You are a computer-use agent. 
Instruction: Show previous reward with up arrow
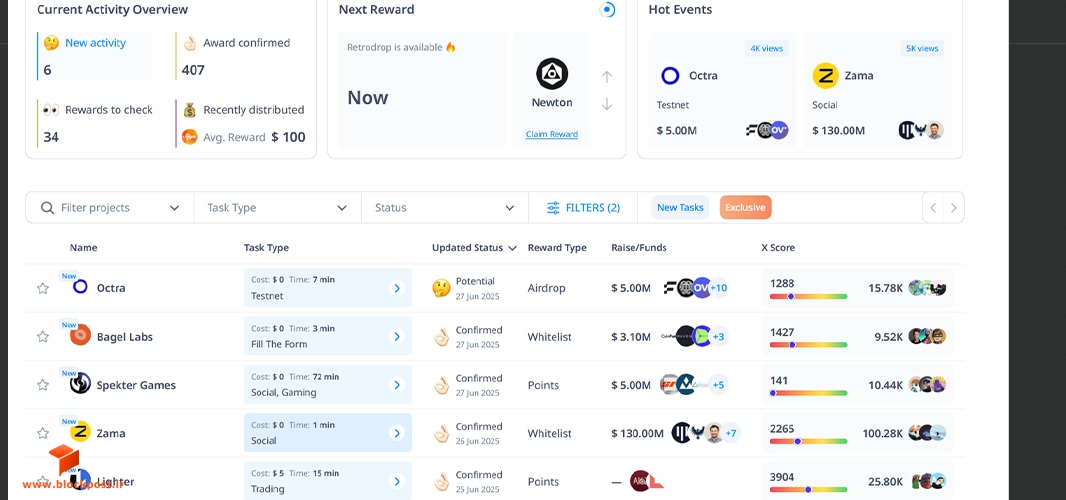pos(607,77)
